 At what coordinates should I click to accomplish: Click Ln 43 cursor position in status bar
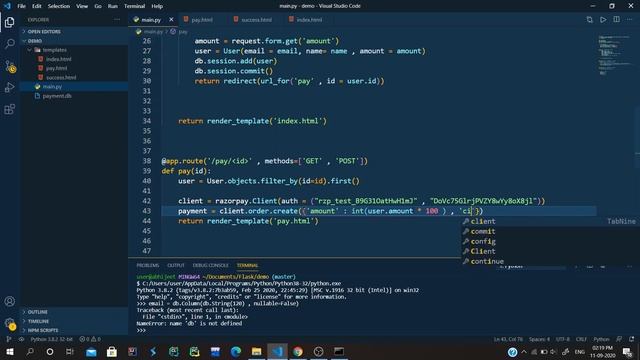coord(508,339)
